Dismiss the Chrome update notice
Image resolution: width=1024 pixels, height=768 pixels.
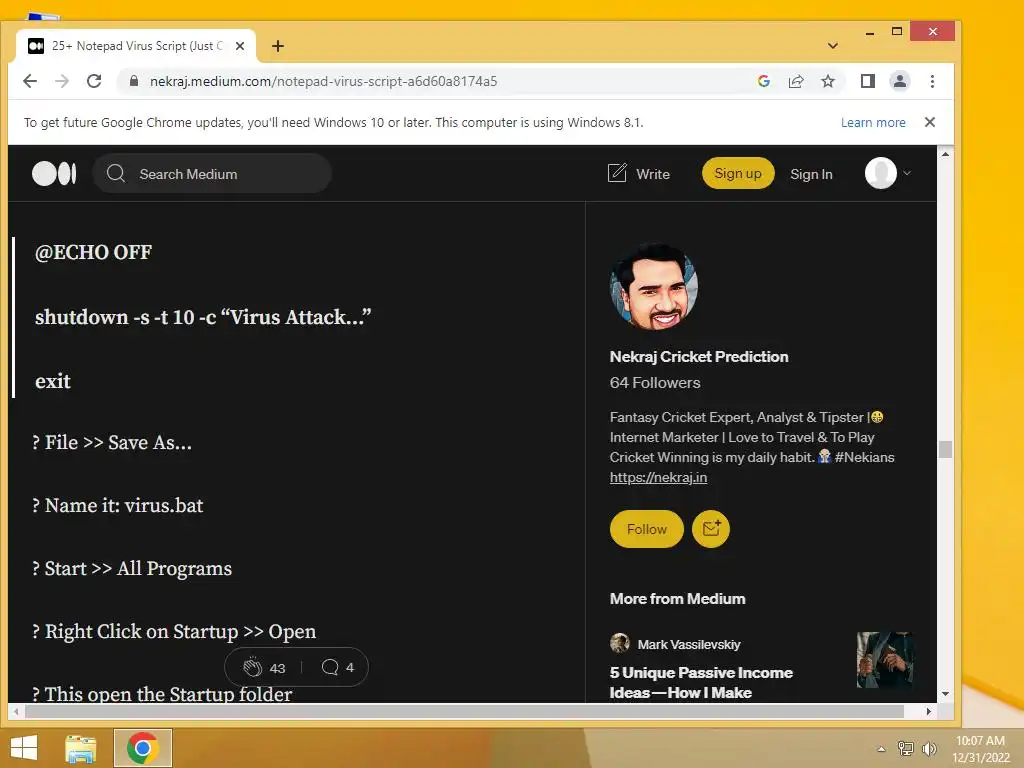(x=930, y=122)
